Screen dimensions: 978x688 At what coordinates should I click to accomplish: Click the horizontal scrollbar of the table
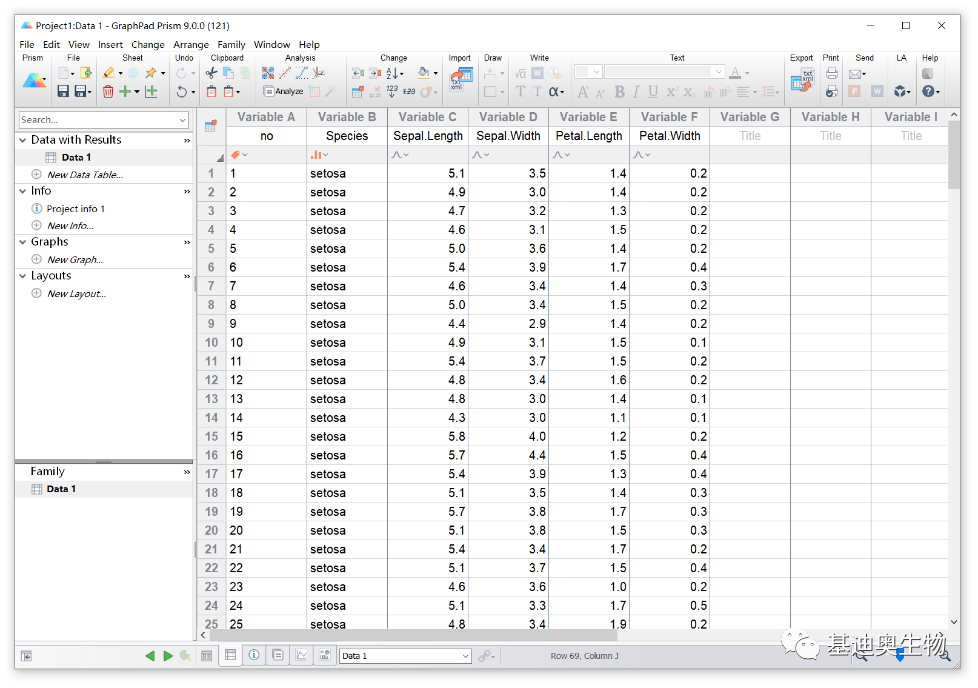point(414,635)
